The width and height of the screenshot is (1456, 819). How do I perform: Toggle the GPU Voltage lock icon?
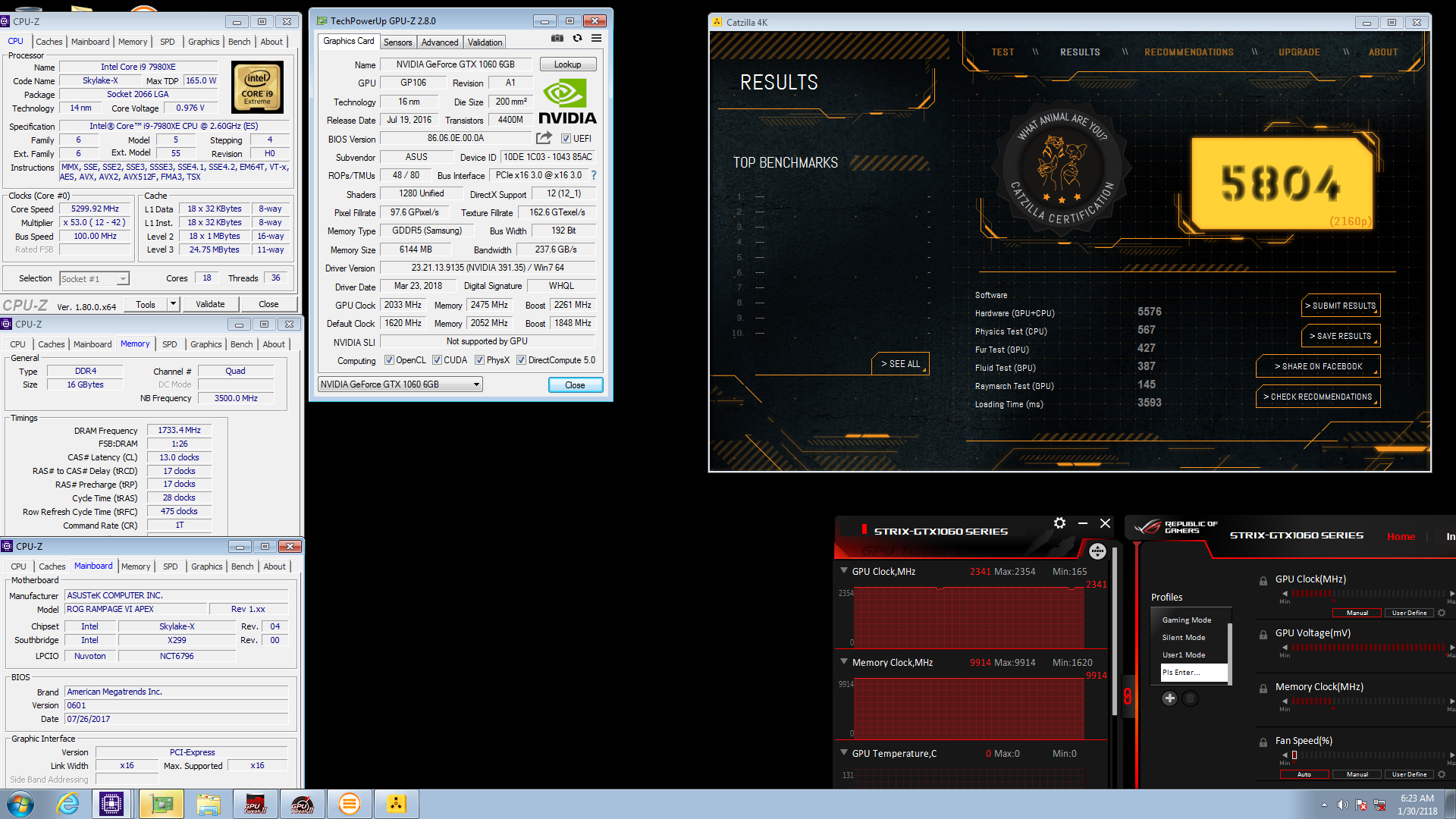(x=1263, y=635)
